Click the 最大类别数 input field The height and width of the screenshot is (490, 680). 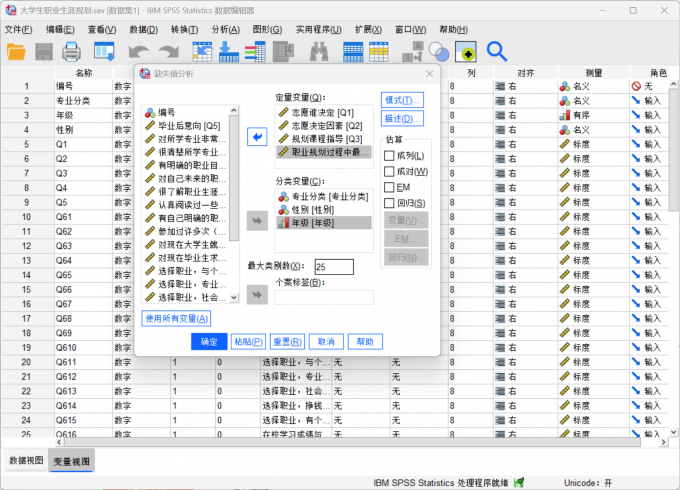click(334, 267)
